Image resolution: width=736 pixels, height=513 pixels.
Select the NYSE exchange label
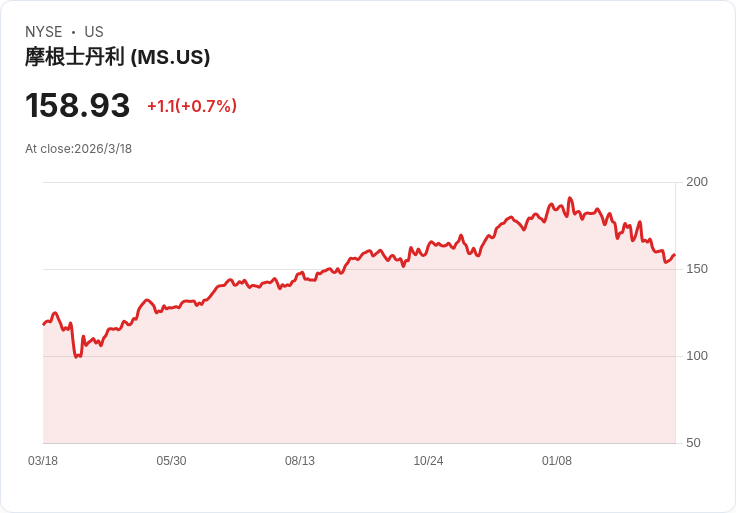tap(43, 32)
